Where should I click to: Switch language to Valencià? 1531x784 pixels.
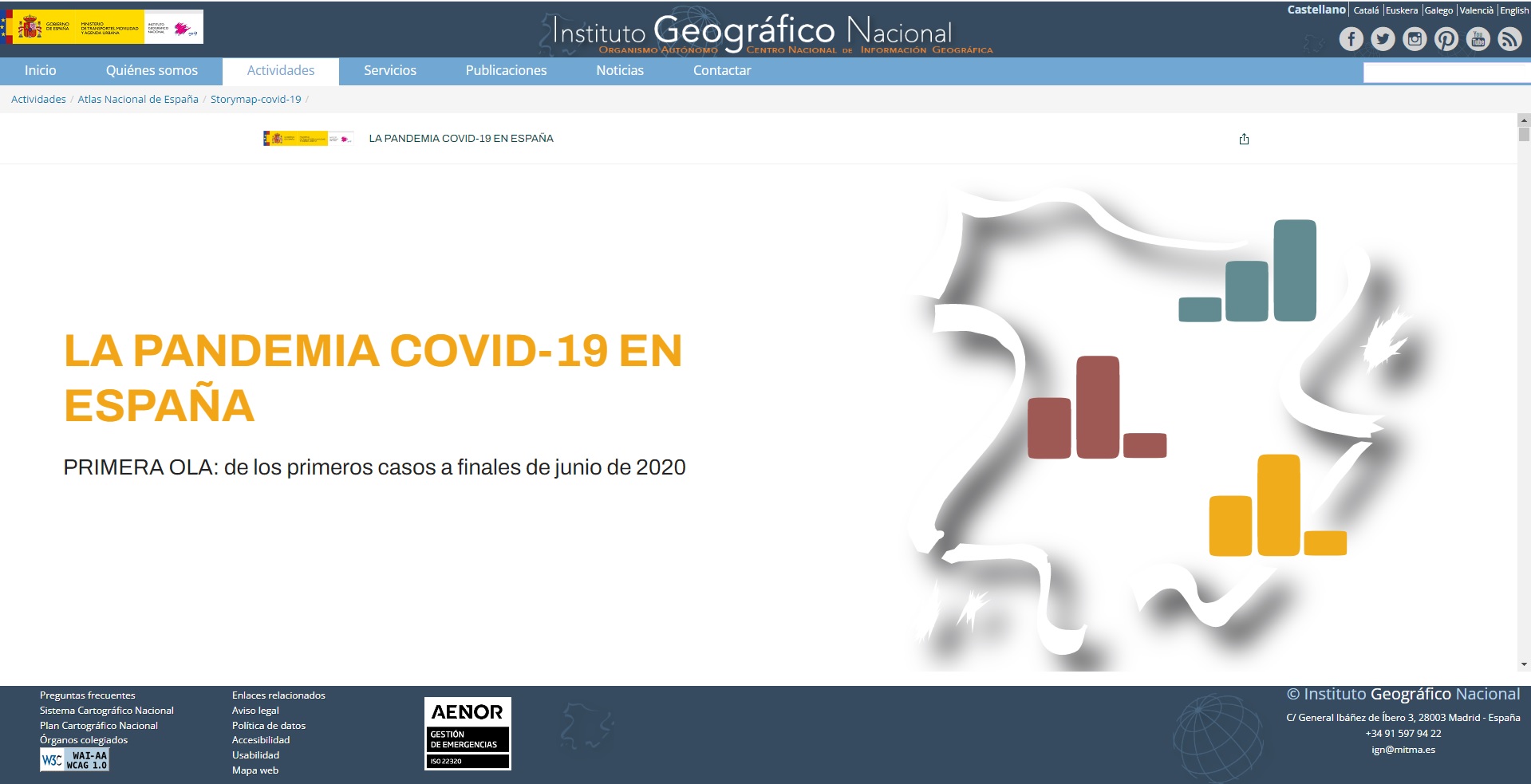tap(1477, 10)
